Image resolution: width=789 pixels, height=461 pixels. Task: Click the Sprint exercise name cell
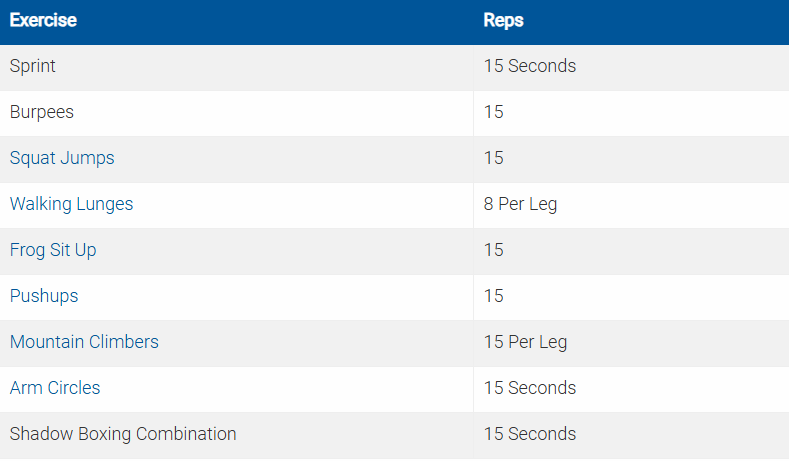33,66
